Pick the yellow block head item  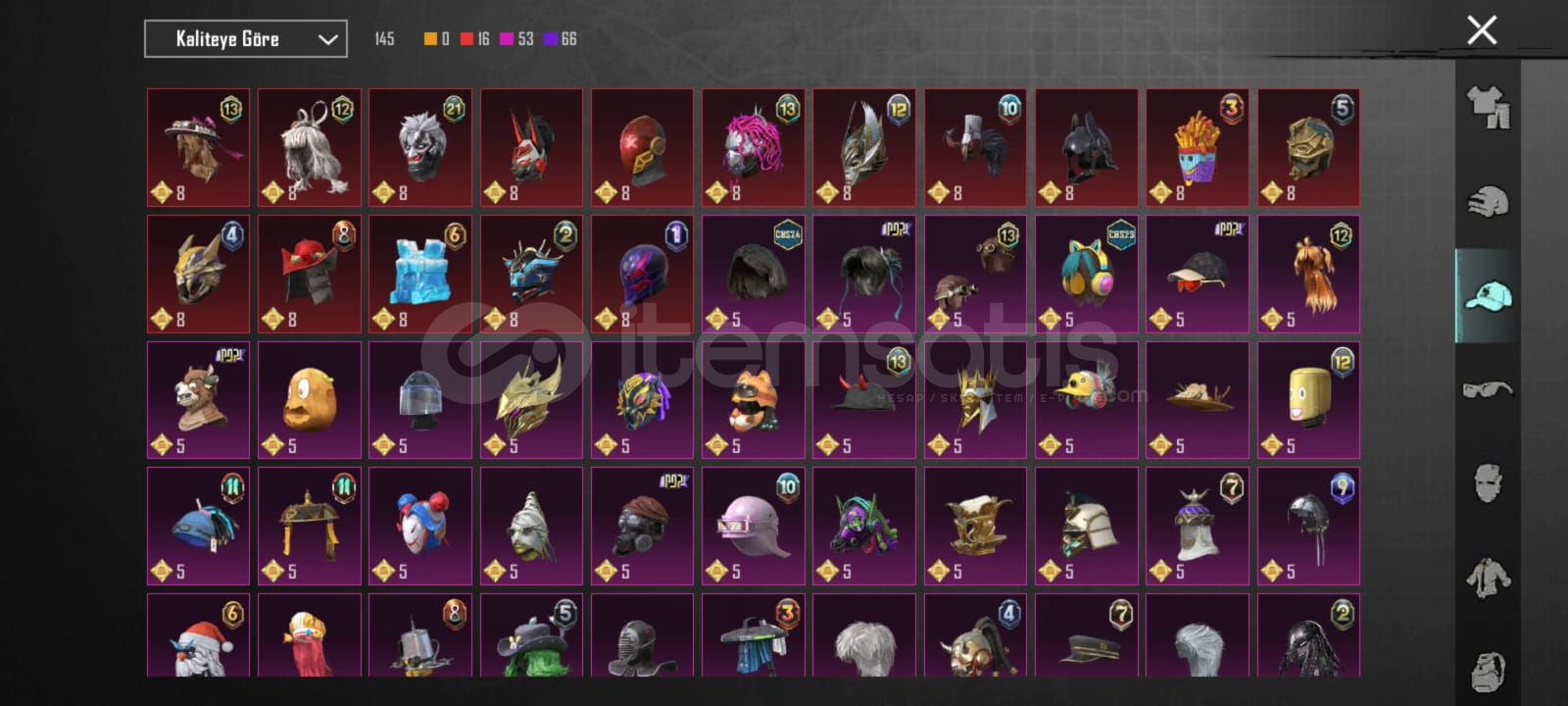[1308, 400]
